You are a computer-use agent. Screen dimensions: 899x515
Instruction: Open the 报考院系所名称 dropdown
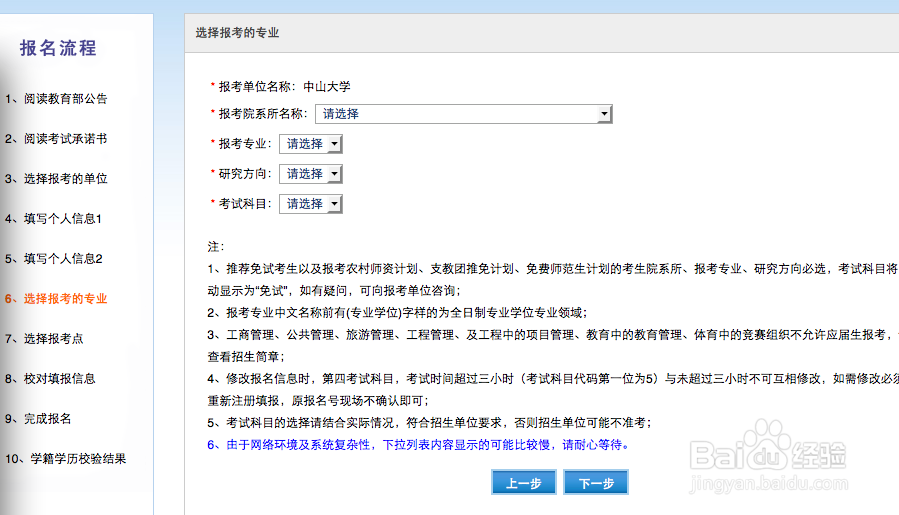[463, 114]
